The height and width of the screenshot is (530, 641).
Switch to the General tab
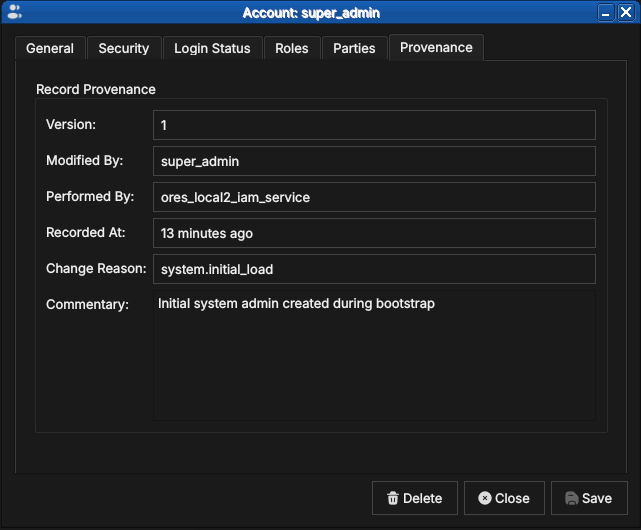[50, 48]
